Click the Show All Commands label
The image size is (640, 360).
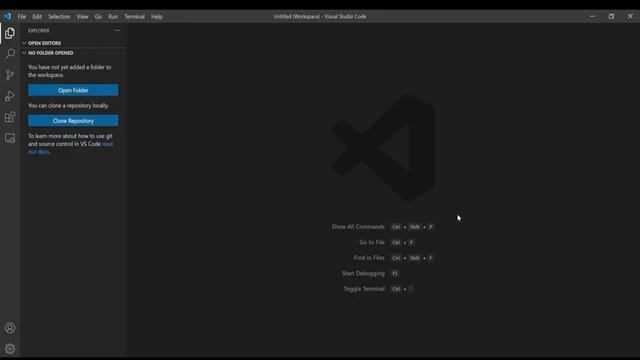(x=358, y=227)
